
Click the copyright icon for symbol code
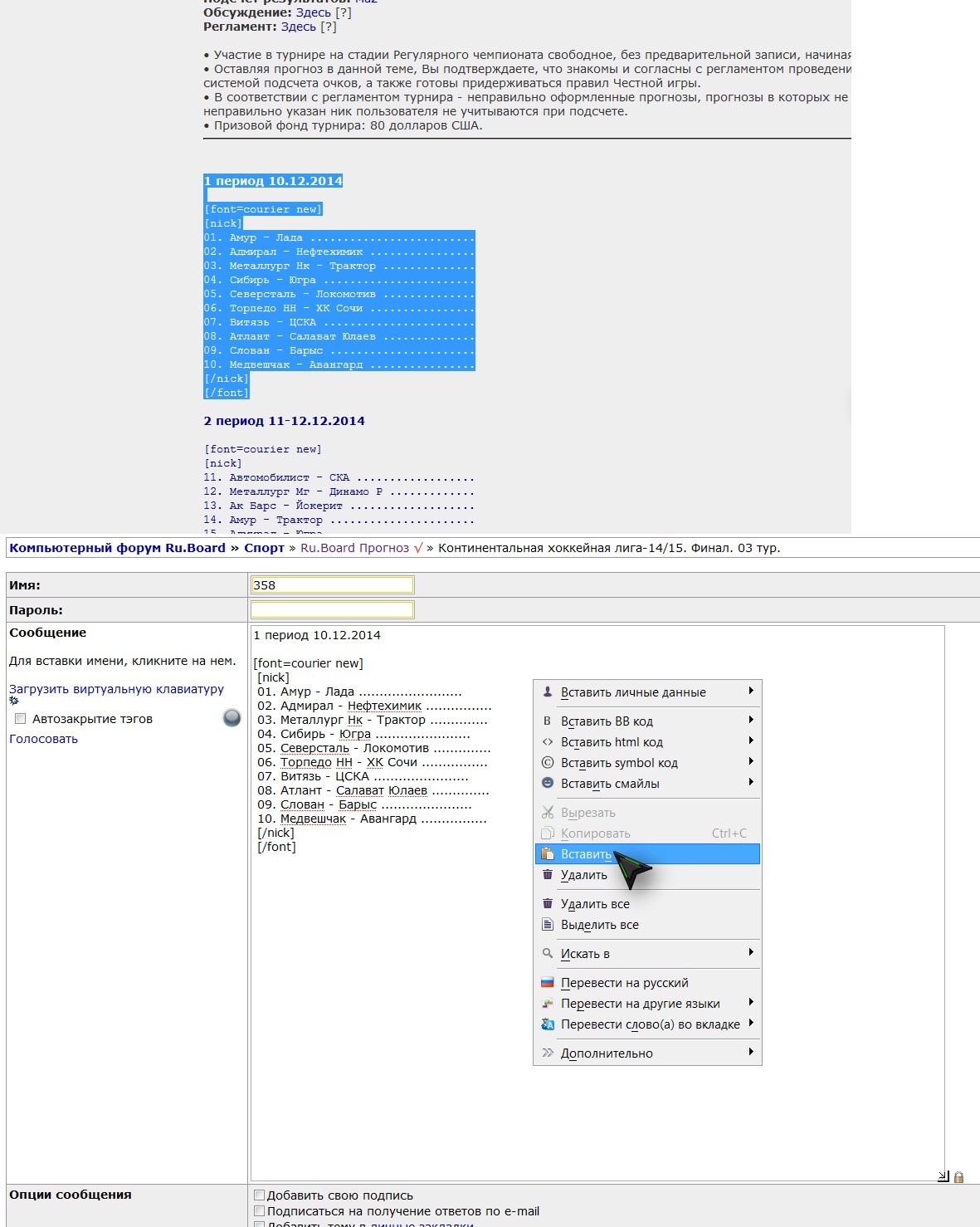548,762
